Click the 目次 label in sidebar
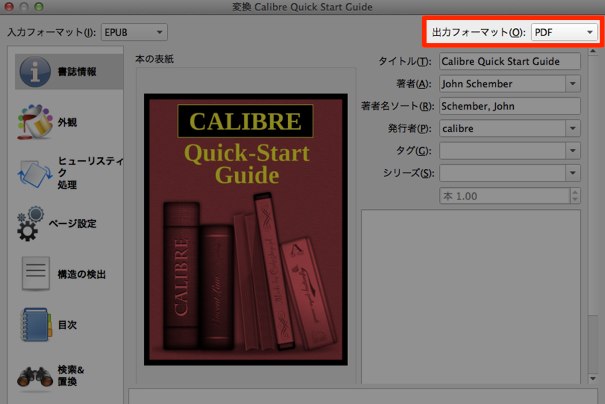 pos(67,325)
